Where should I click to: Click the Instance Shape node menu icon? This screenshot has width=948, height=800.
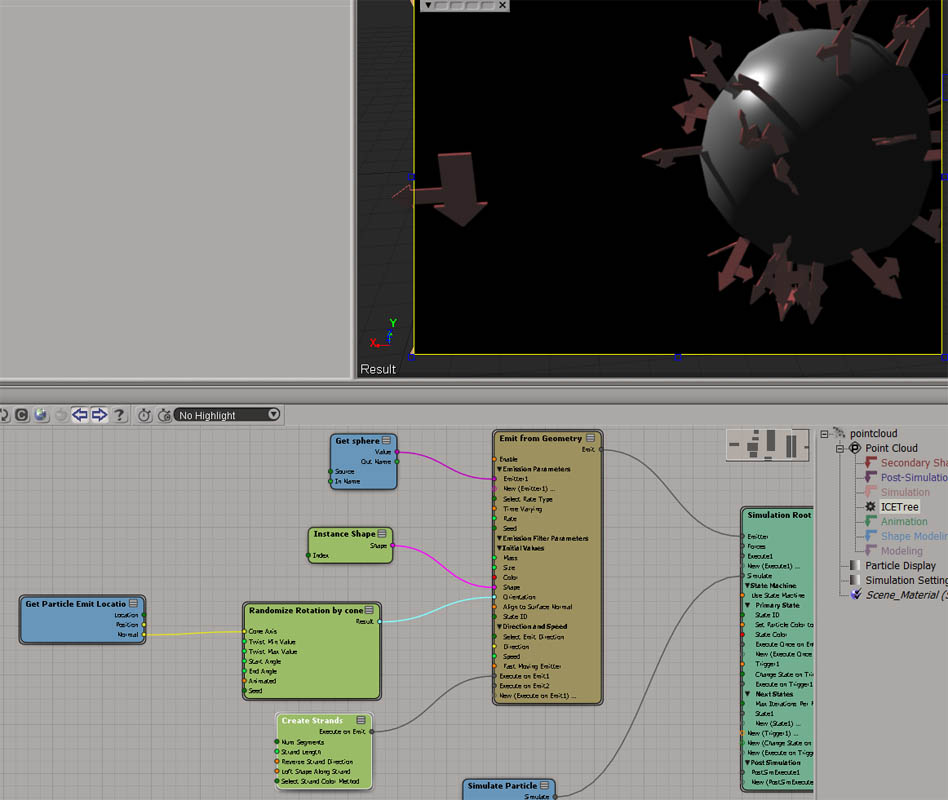[382, 534]
